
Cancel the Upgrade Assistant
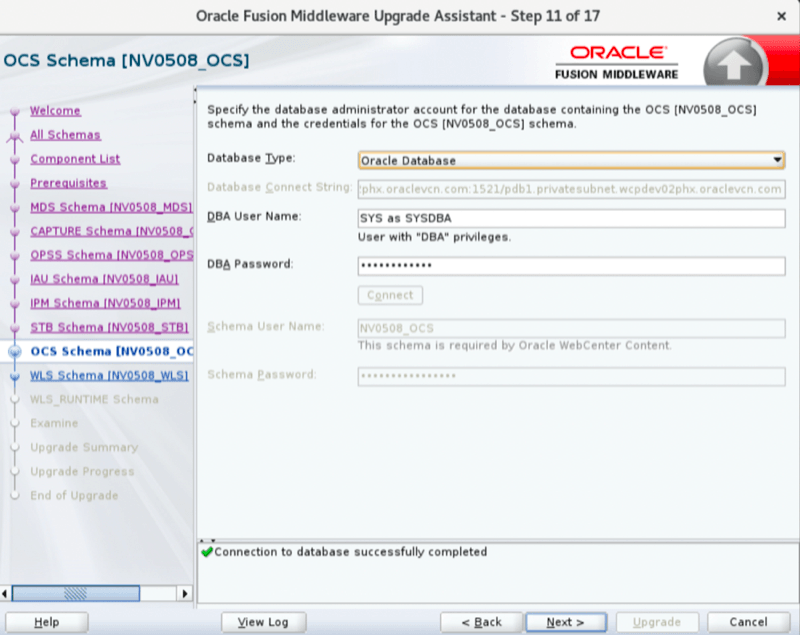pyautogui.click(x=748, y=622)
